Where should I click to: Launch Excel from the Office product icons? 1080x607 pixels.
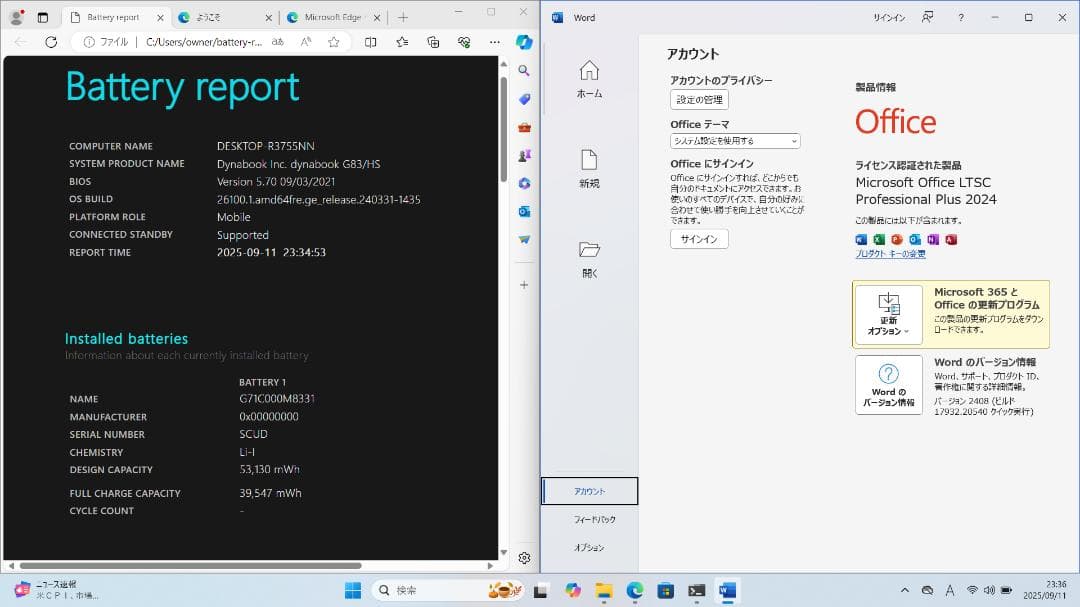click(x=878, y=240)
